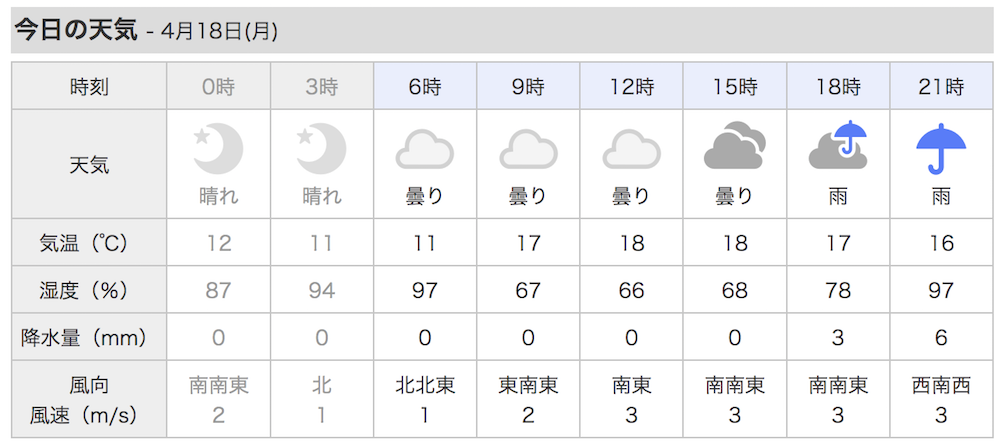Click the moon icon at 3時

321,149
